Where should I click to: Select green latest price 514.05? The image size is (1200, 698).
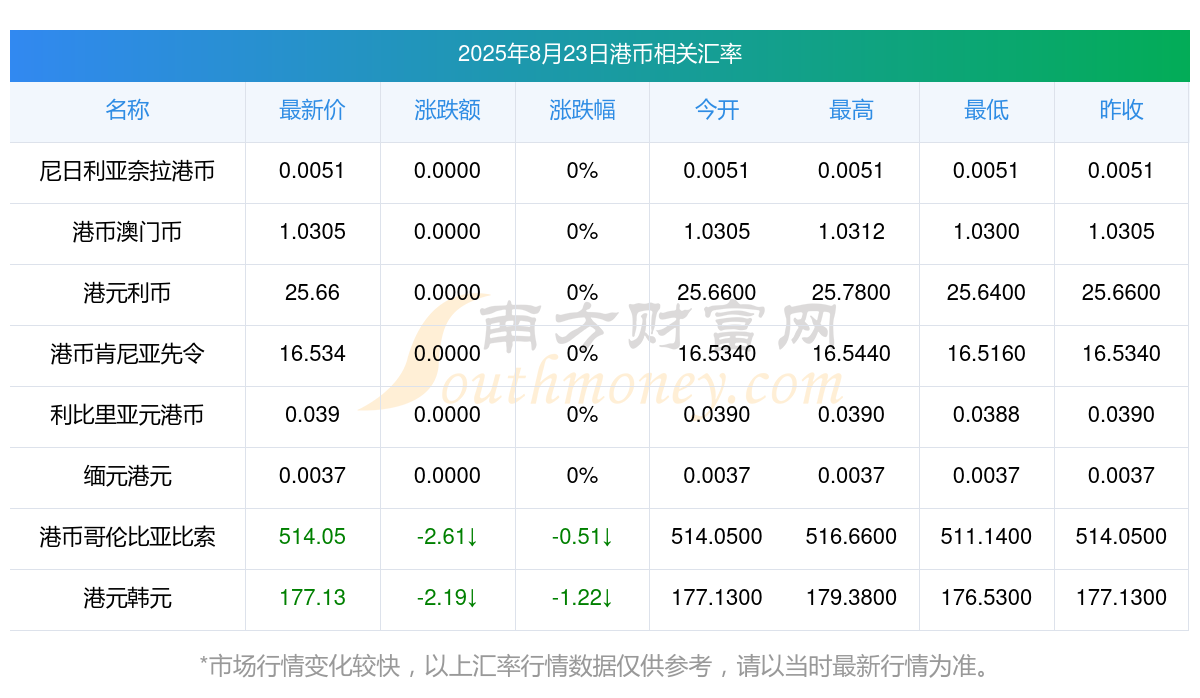coord(312,537)
